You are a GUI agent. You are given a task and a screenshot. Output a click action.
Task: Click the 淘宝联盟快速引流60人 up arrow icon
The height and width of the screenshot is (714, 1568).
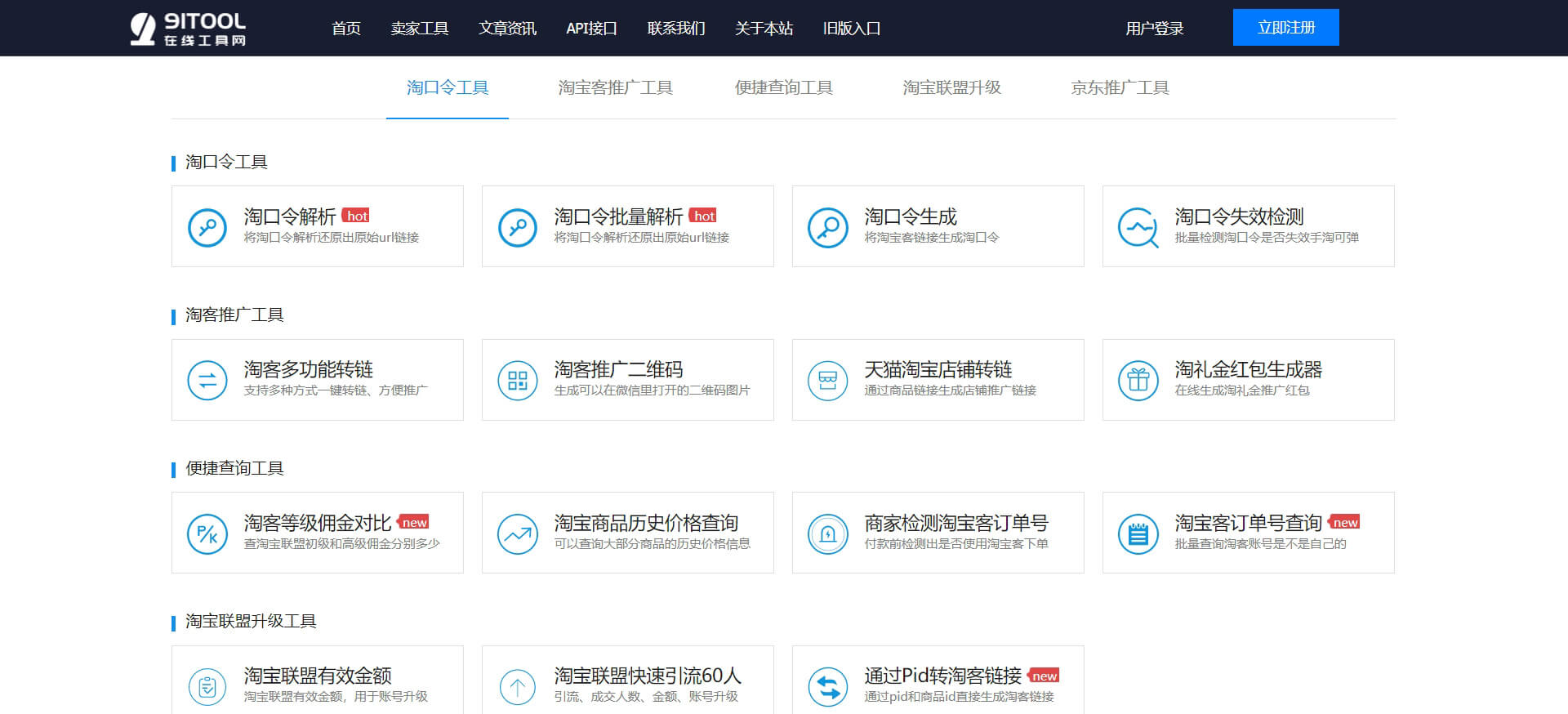(518, 687)
